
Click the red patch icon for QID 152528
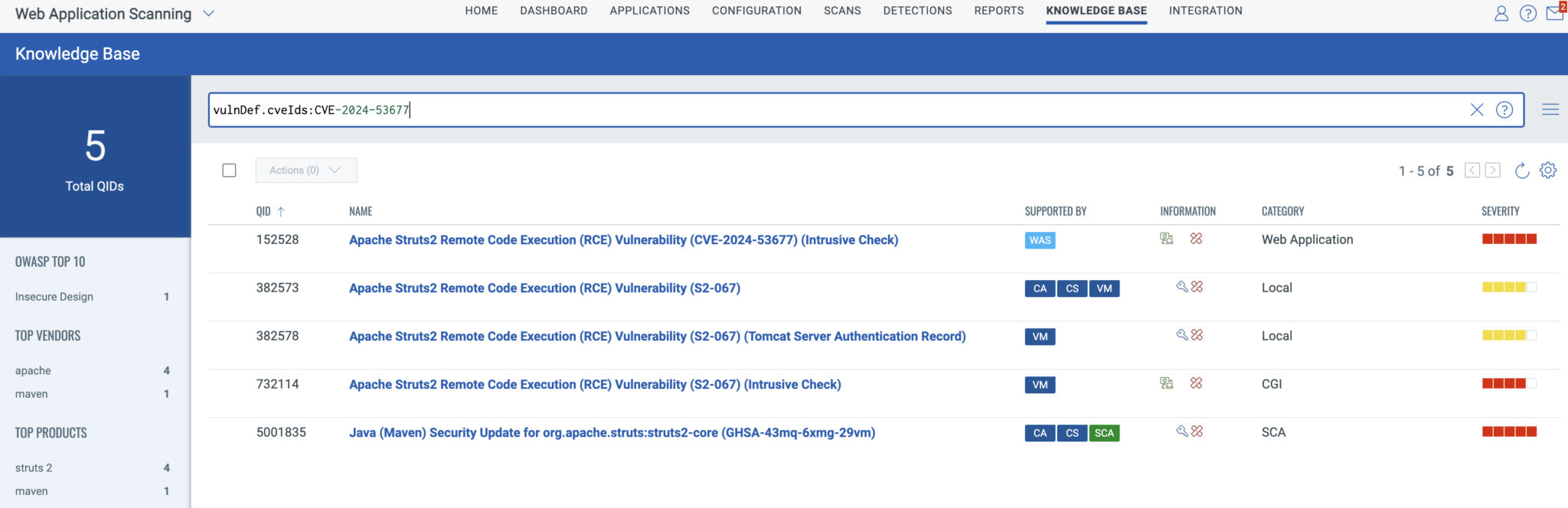(1196, 239)
